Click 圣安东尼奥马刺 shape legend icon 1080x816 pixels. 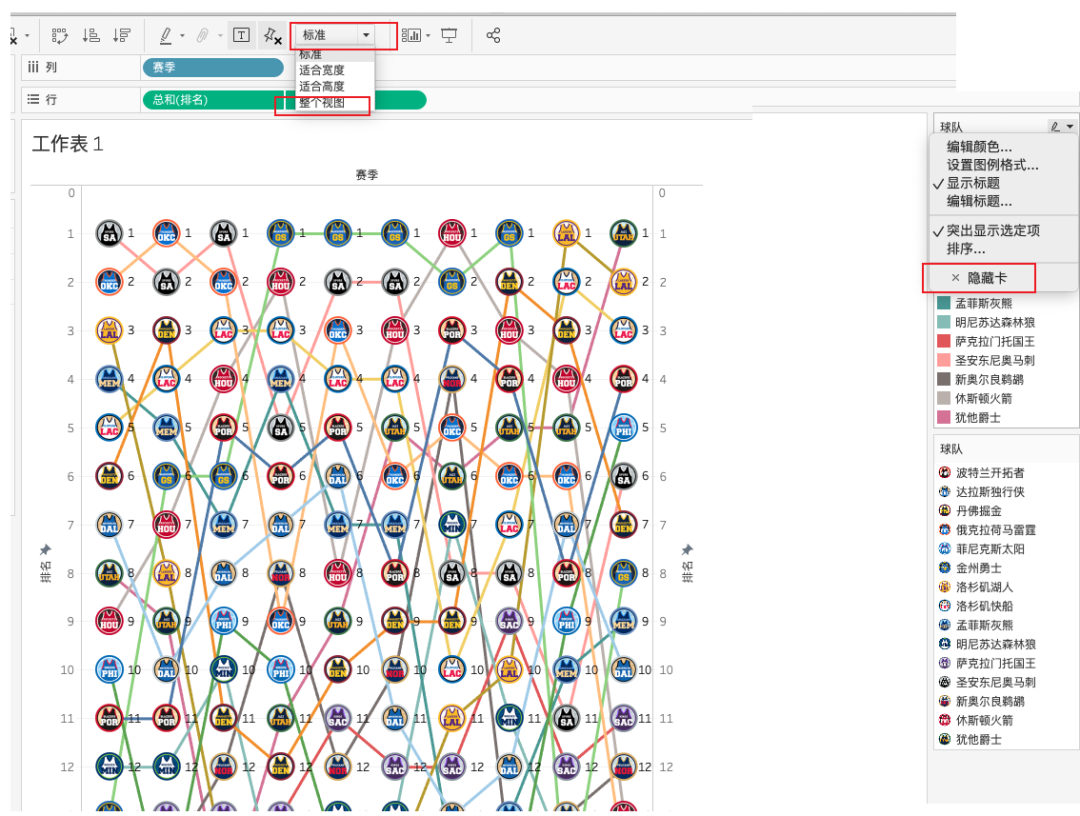945,682
